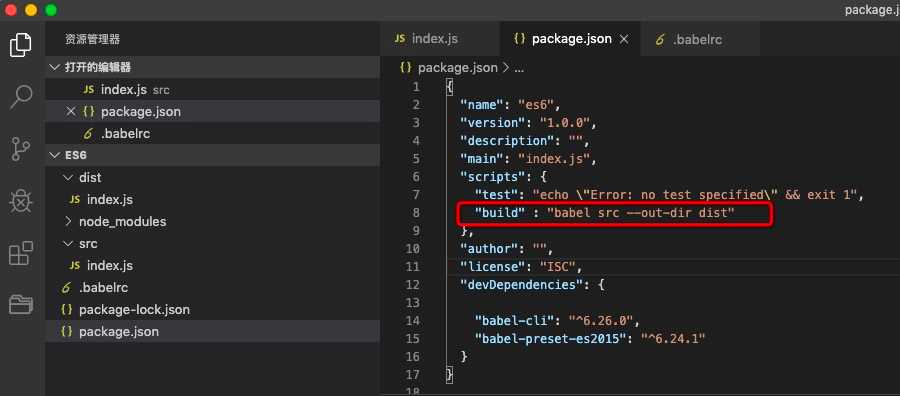Viewport: 900px width, 396px height.
Task: Close package.json tab with X
Action: [625, 39]
